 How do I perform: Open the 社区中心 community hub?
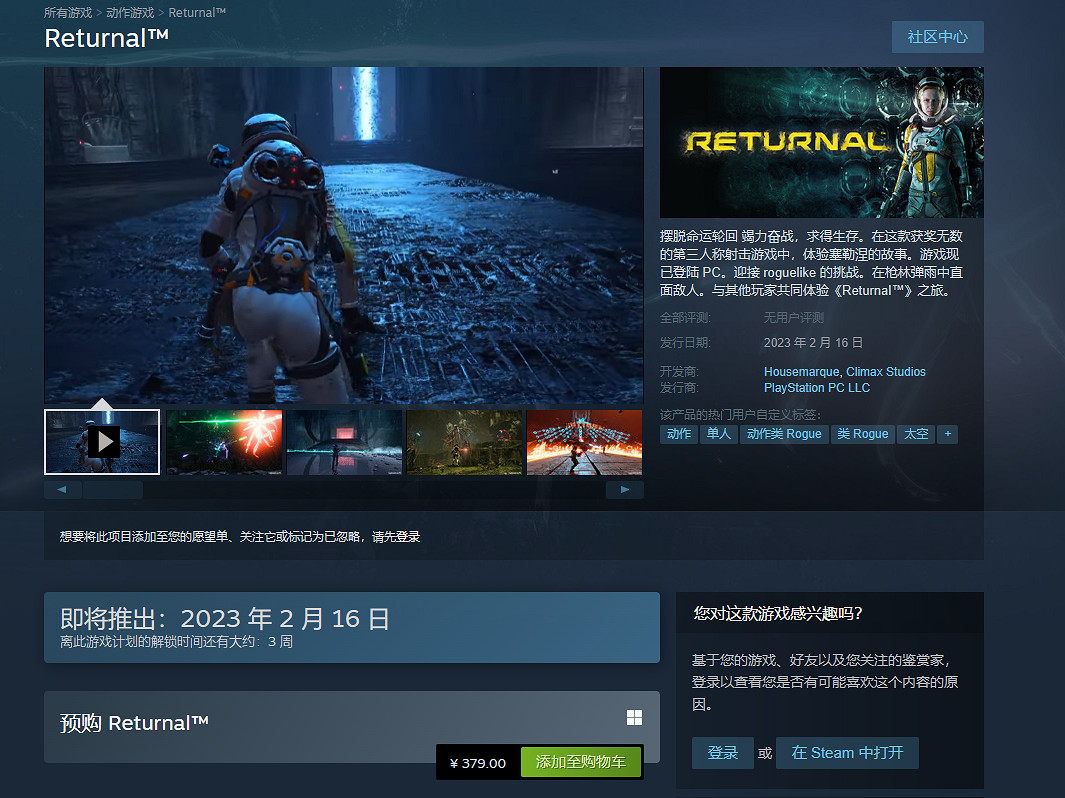[937, 37]
